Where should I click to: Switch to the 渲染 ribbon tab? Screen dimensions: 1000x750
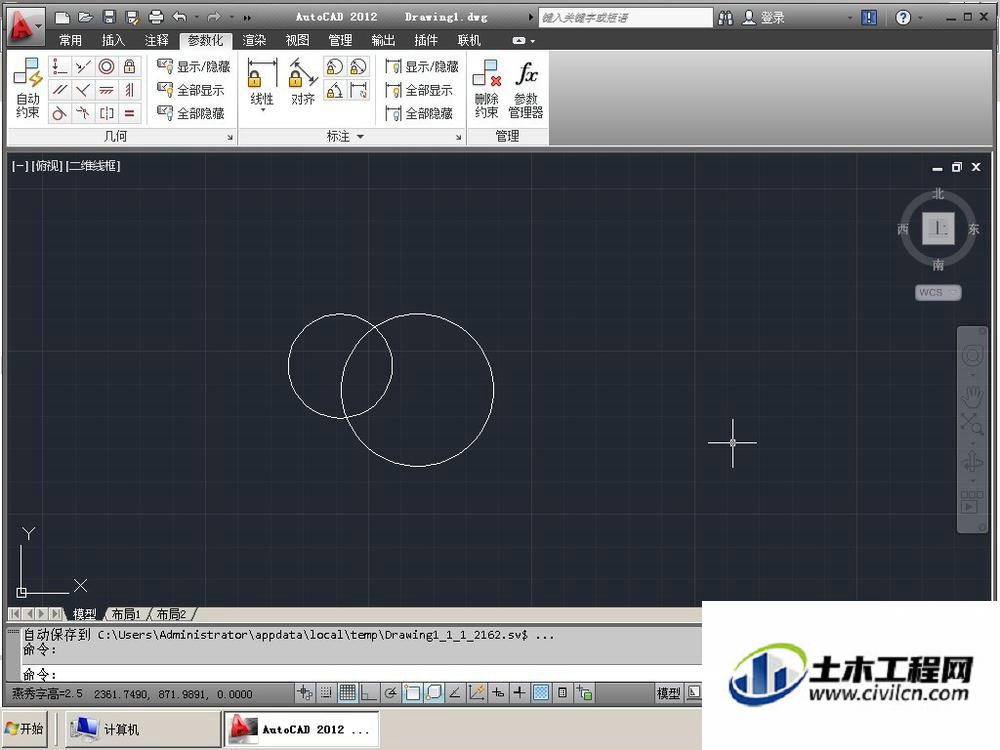254,40
